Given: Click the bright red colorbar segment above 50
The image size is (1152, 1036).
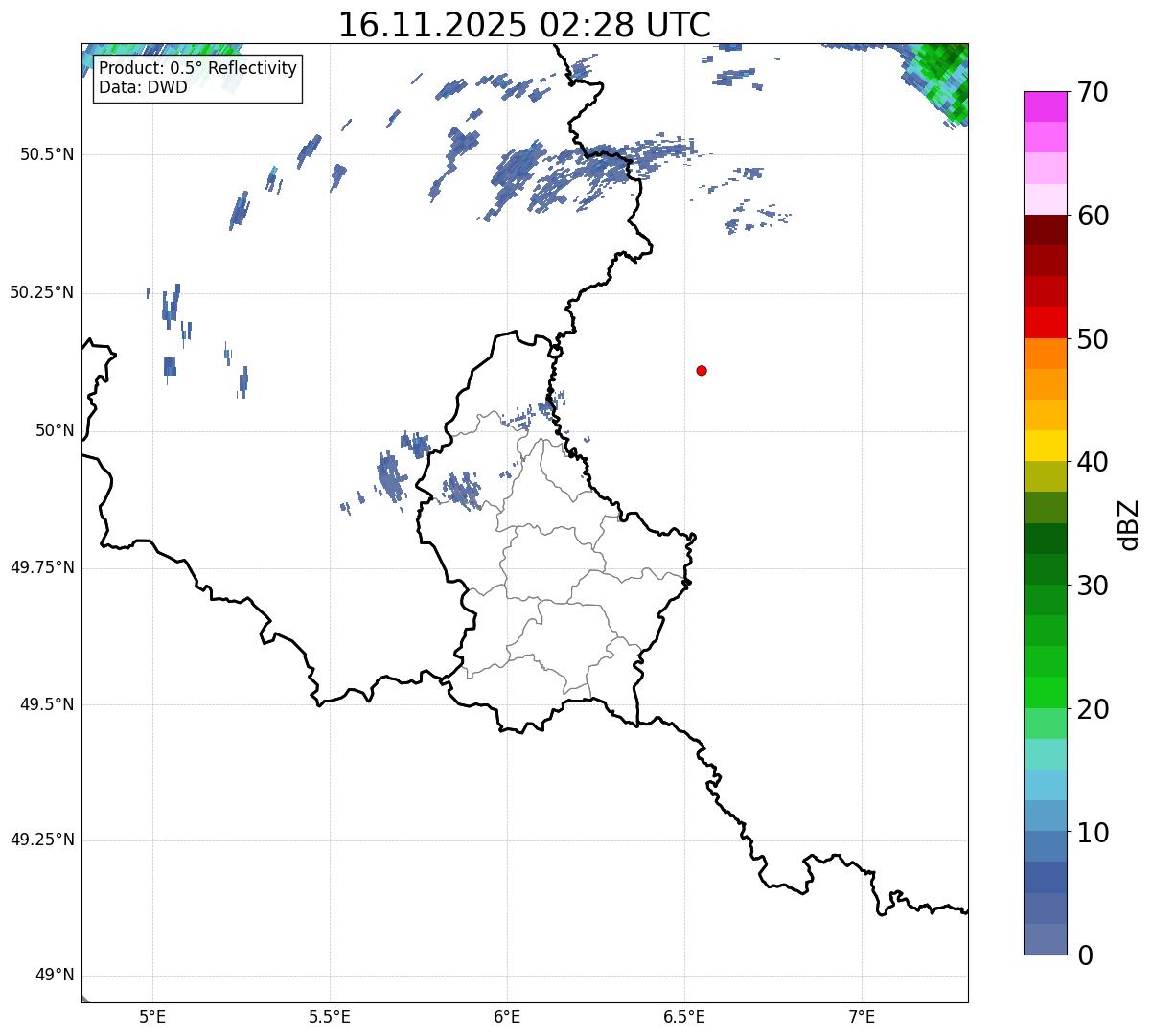Looking at the screenshot, I should click(1046, 322).
